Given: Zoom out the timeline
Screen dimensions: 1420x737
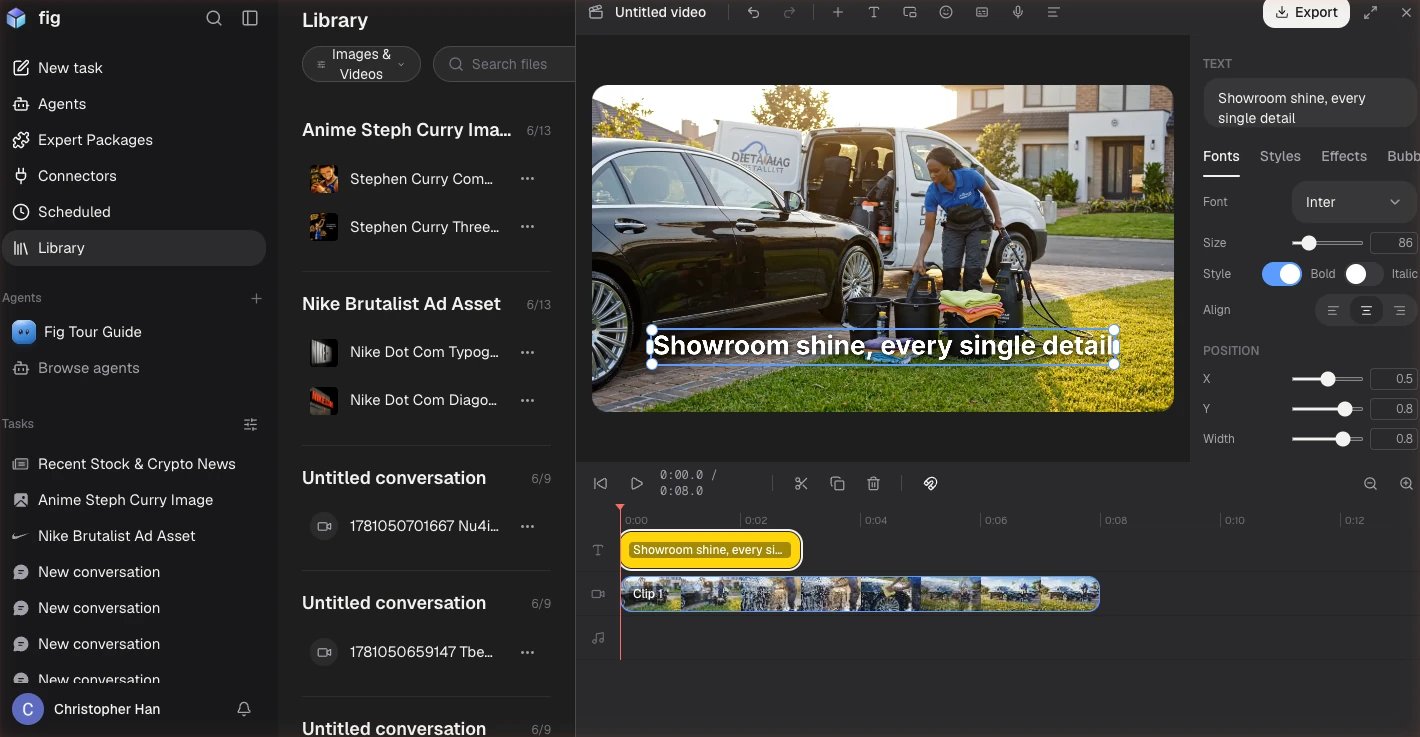Looking at the screenshot, I should click(1371, 483).
